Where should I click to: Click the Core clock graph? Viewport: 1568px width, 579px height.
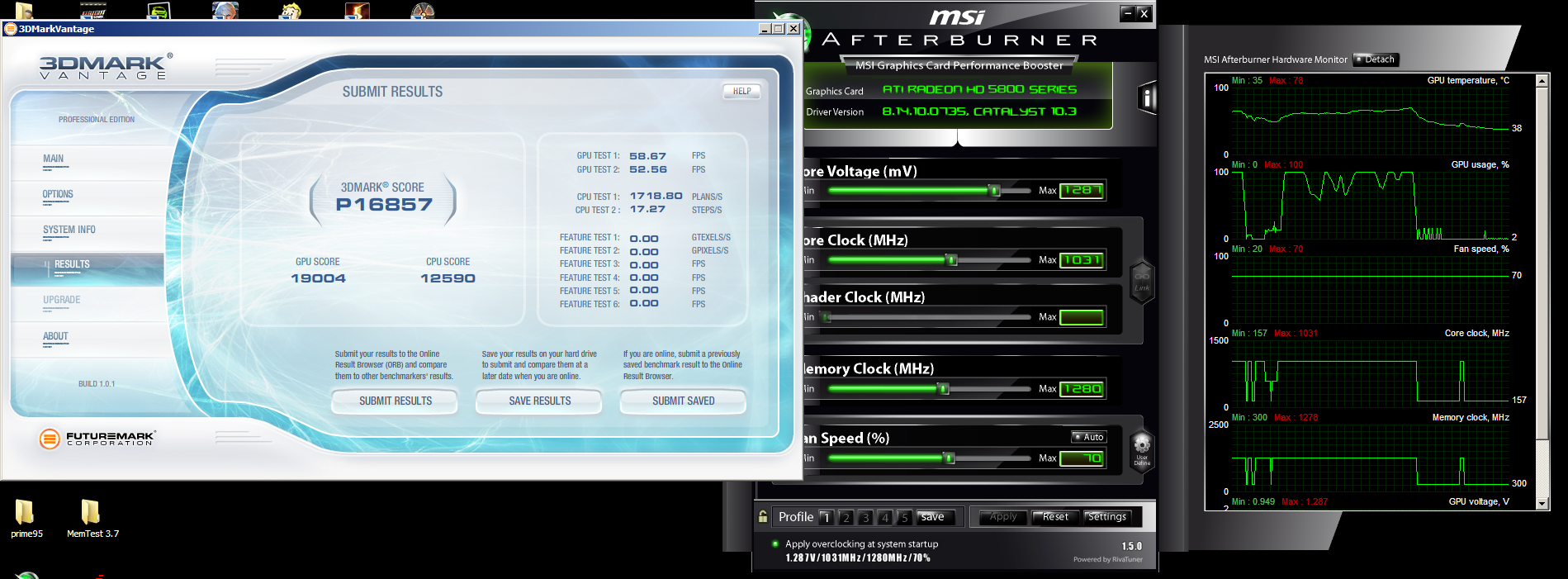[1371, 374]
